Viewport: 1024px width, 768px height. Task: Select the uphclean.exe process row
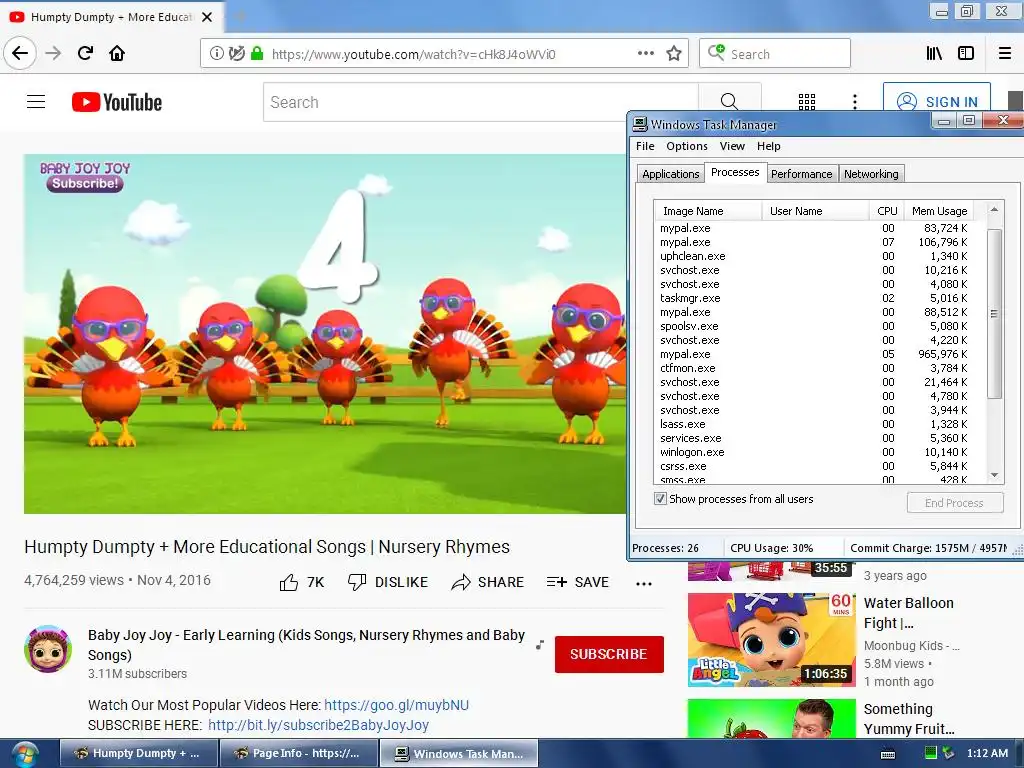click(814, 256)
